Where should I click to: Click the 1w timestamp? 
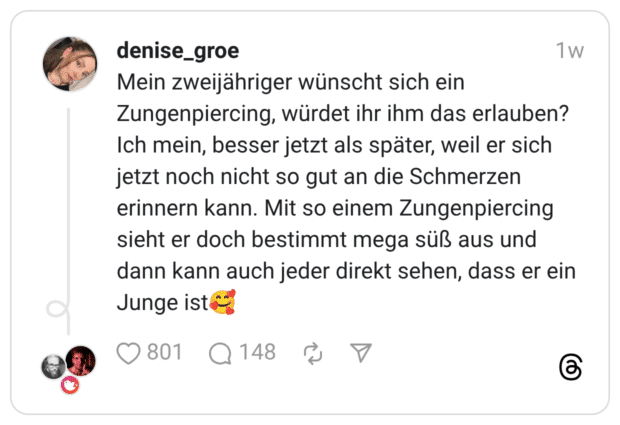tap(569, 51)
